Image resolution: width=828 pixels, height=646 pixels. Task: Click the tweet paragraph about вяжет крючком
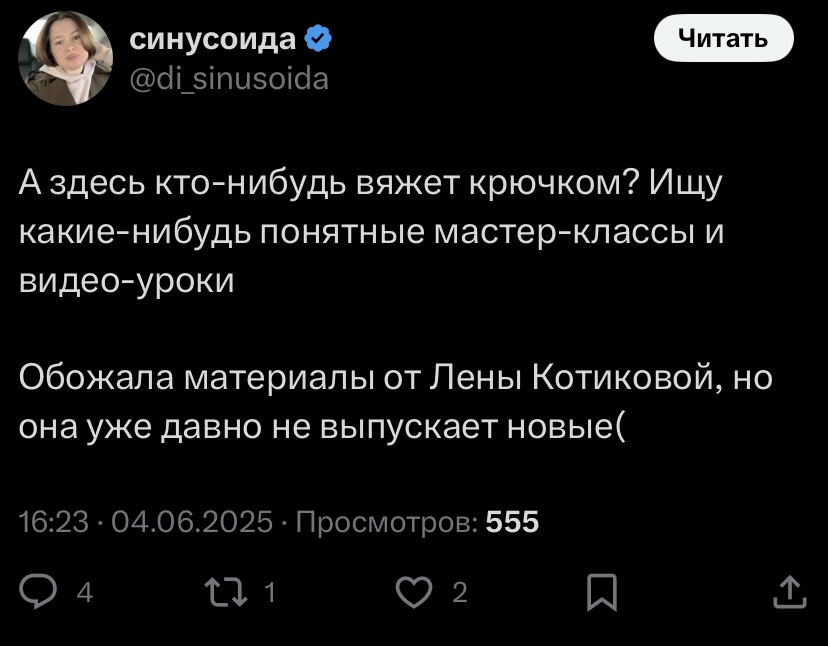(371, 231)
